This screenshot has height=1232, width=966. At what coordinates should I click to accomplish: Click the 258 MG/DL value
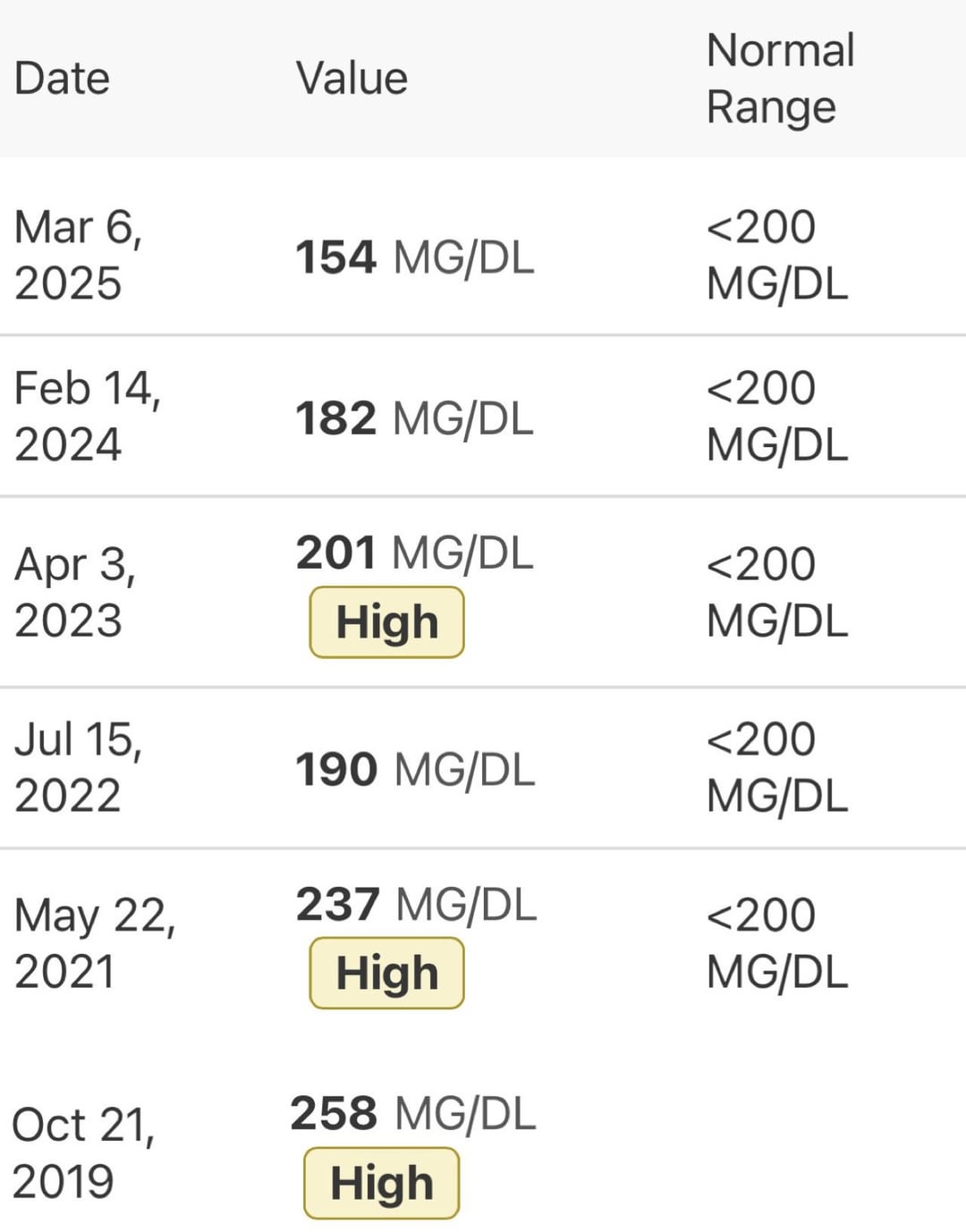[412, 1114]
